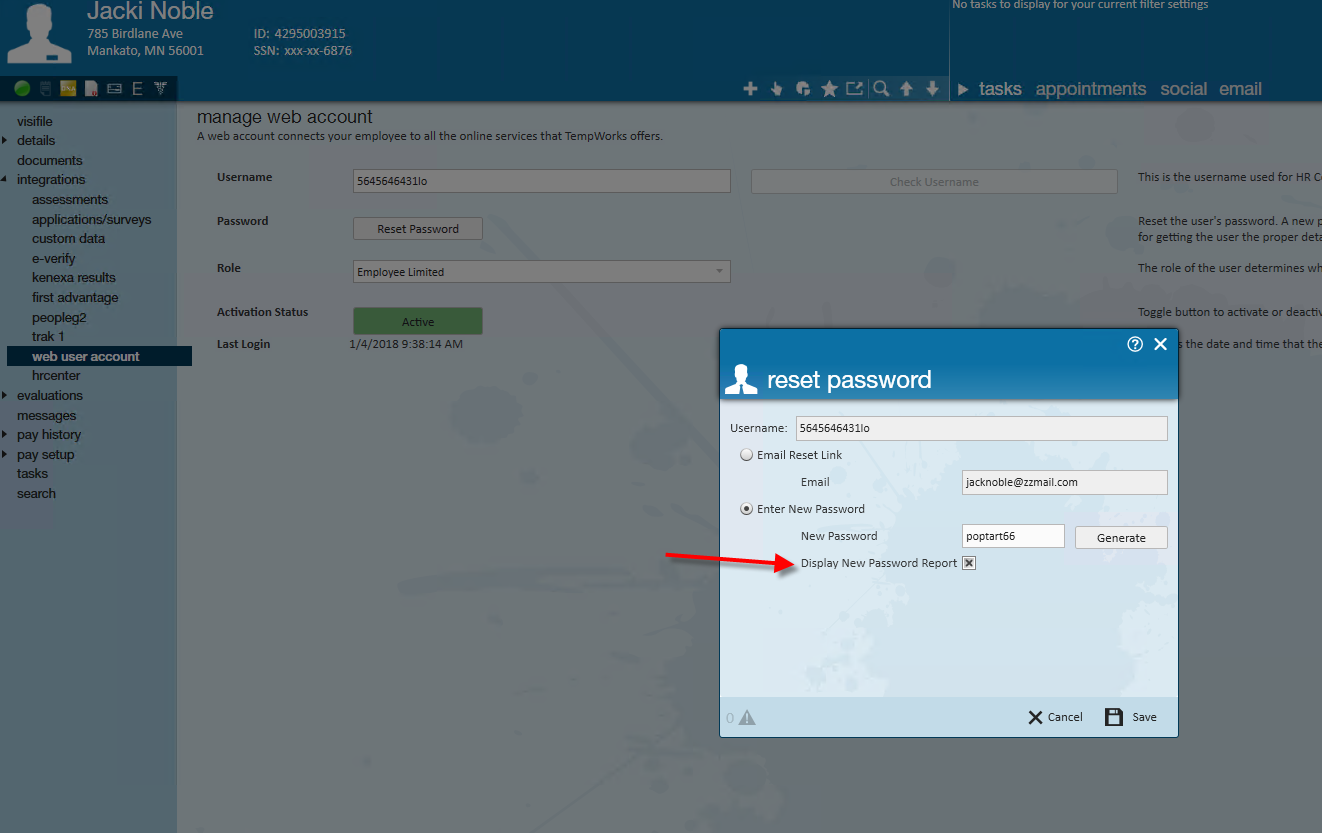Click the pop-out window icon

coord(854,88)
